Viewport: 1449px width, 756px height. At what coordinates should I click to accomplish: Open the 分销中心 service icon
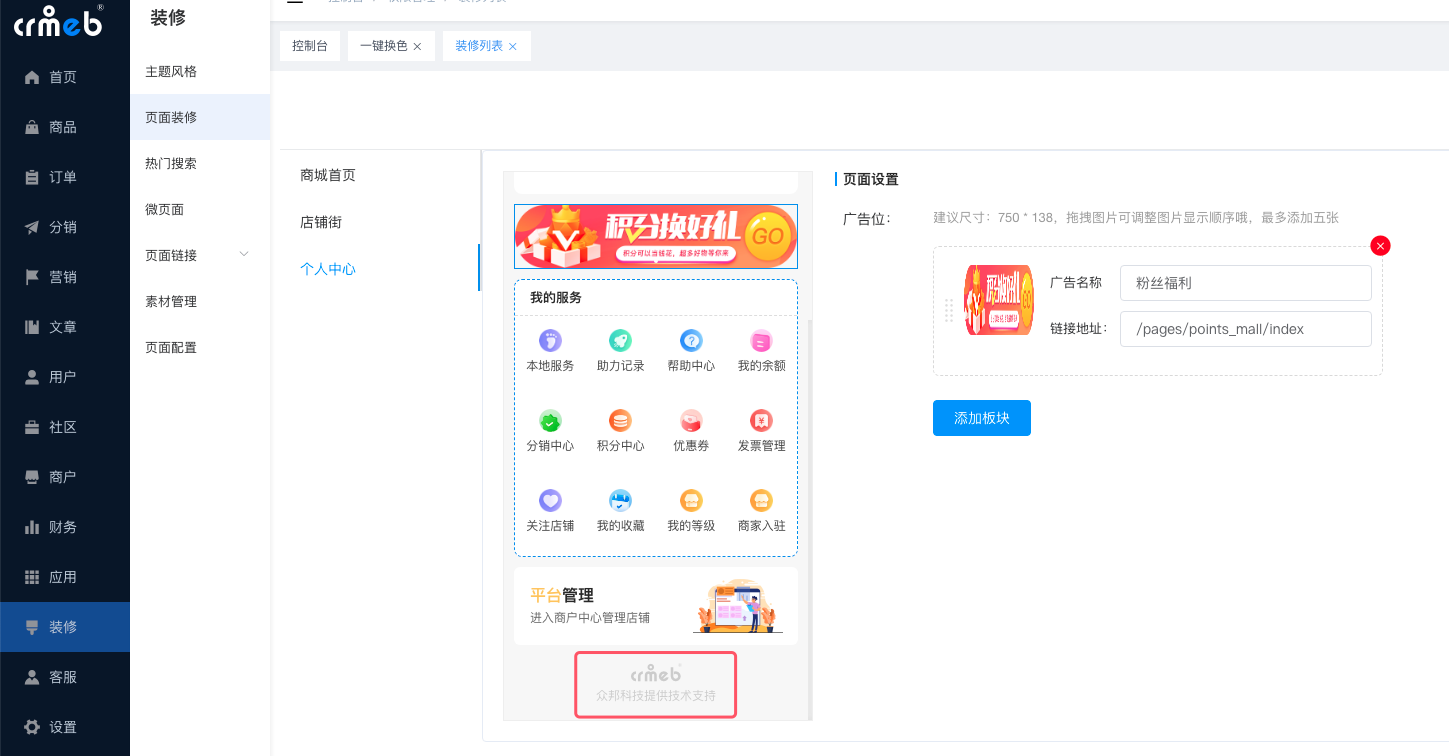(x=550, y=421)
